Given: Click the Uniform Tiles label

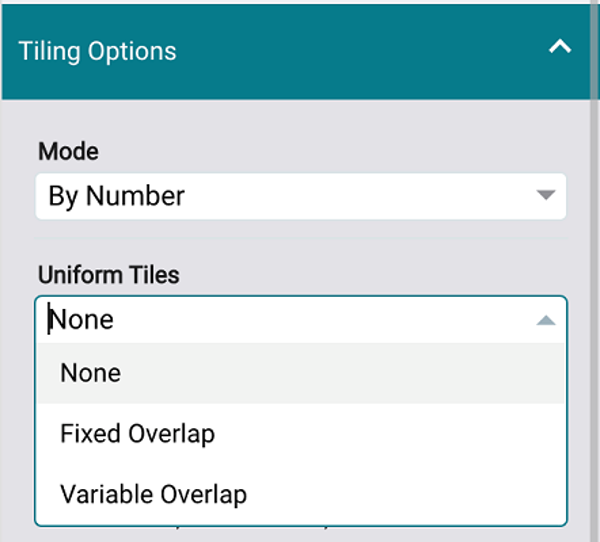Looking at the screenshot, I should pos(108,275).
